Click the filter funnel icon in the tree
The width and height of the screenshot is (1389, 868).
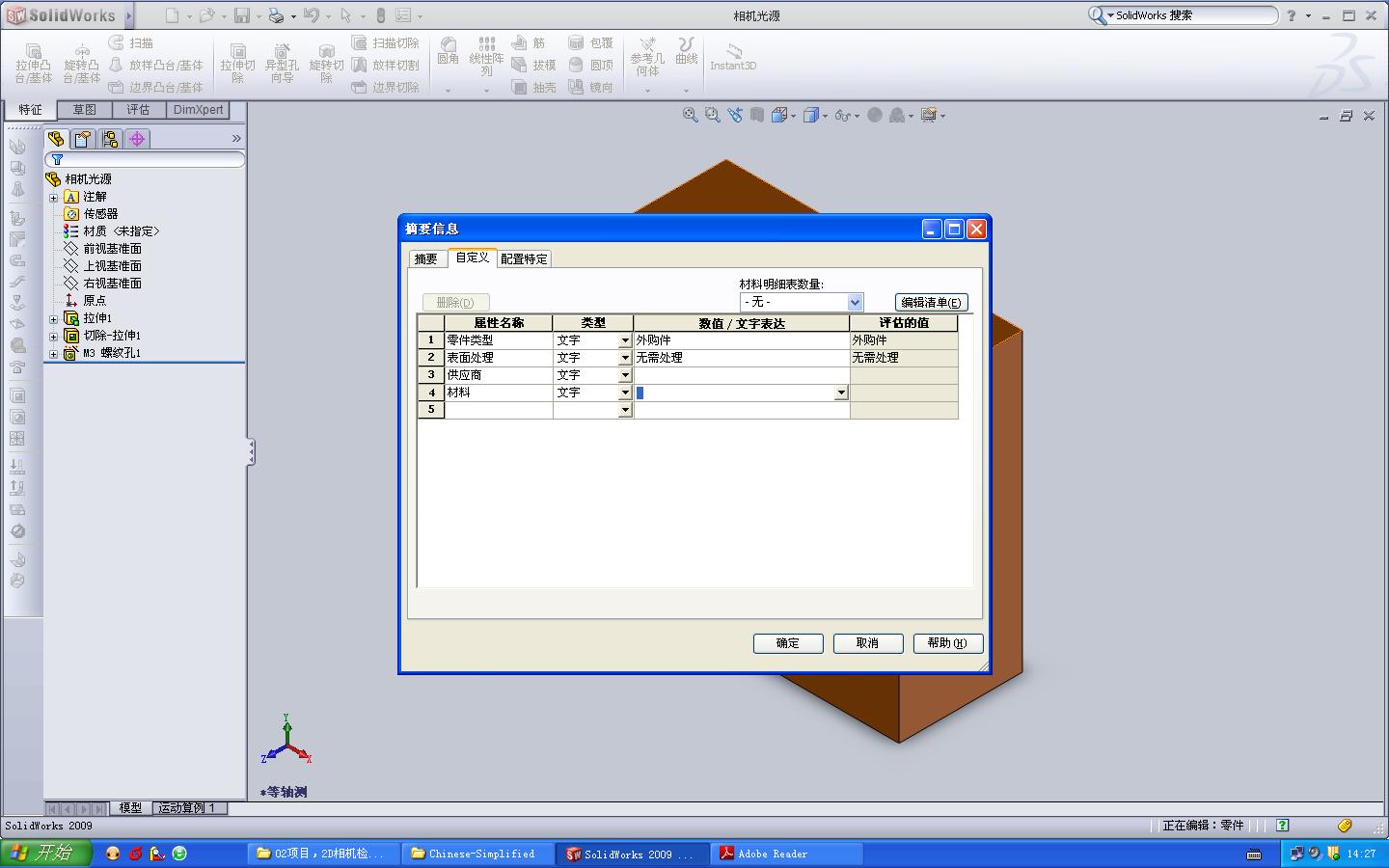(x=57, y=159)
